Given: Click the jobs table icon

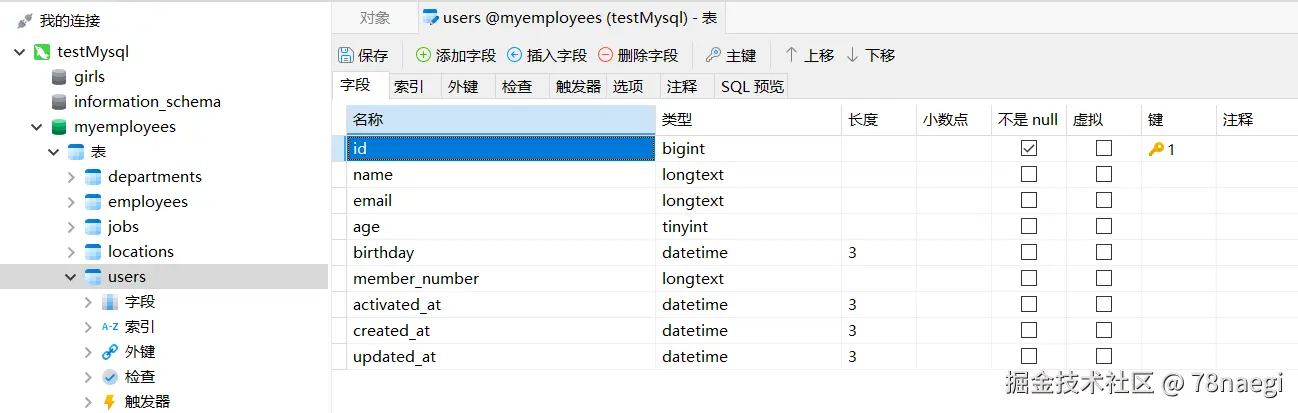Looking at the screenshot, I should click(93, 227).
